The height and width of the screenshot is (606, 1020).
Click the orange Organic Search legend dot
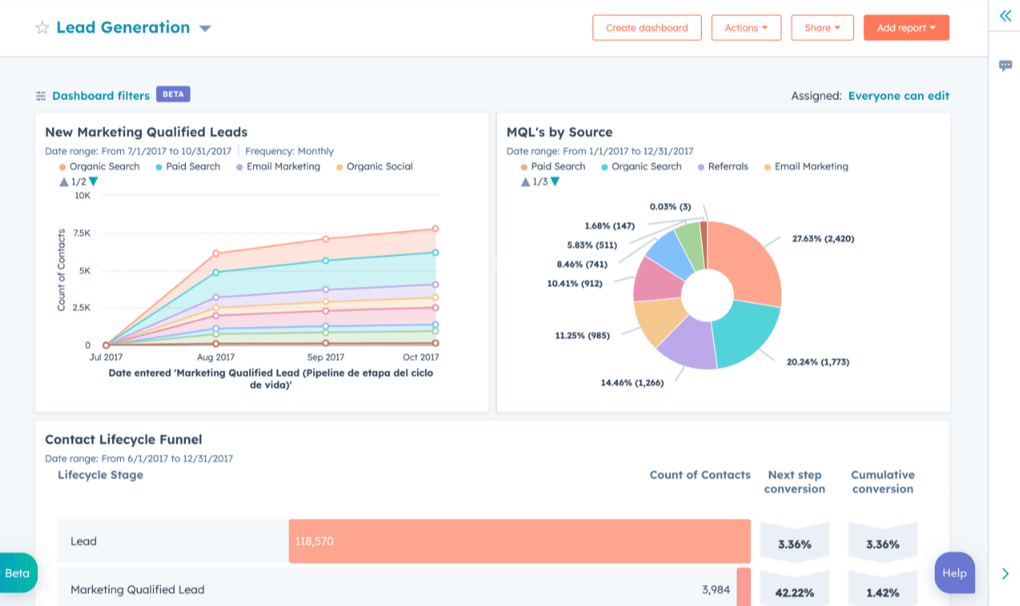pyautogui.click(x=62, y=166)
